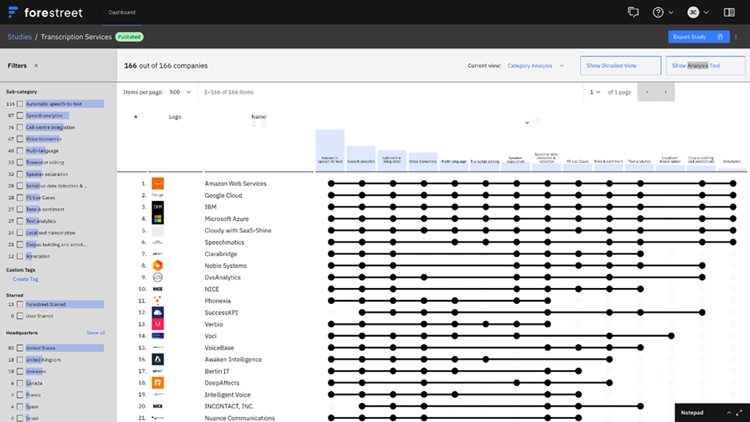
Task: Expand the category columns chevron
Action: pos(527,123)
